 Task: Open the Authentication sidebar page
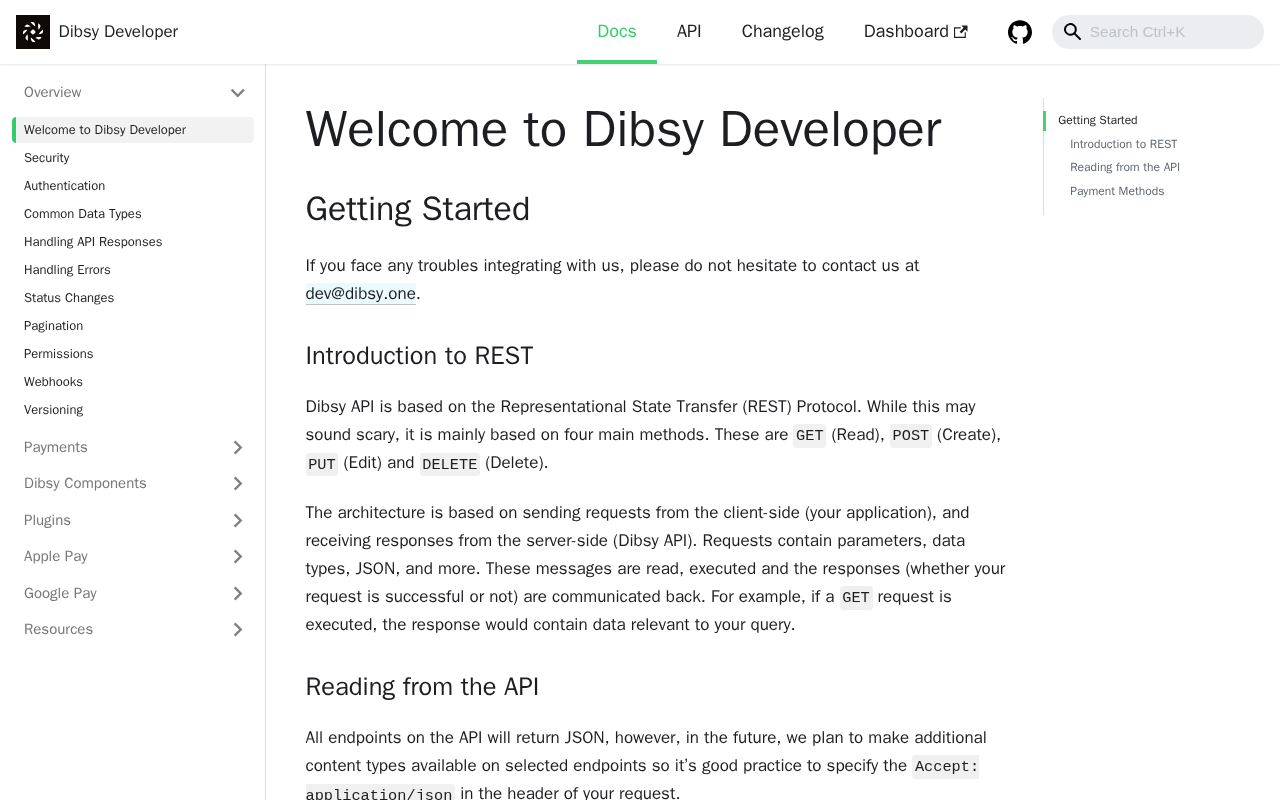133,186
